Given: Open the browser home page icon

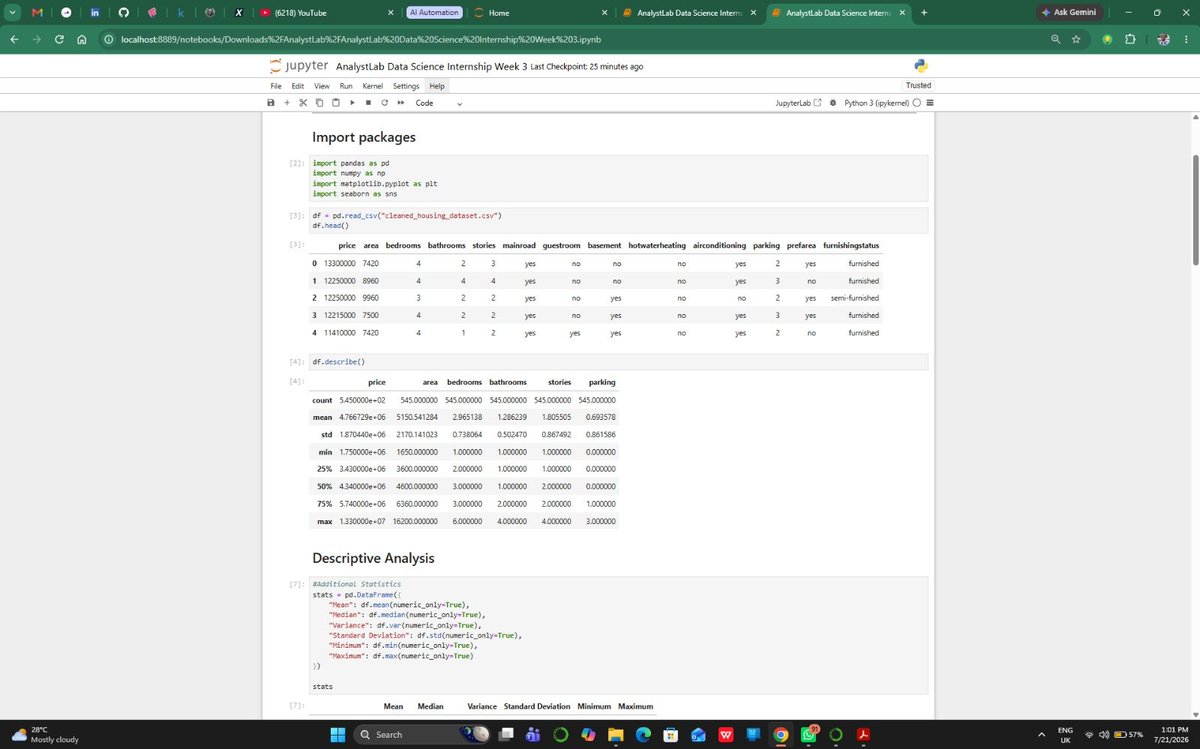Looking at the screenshot, I should (x=82, y=39).
